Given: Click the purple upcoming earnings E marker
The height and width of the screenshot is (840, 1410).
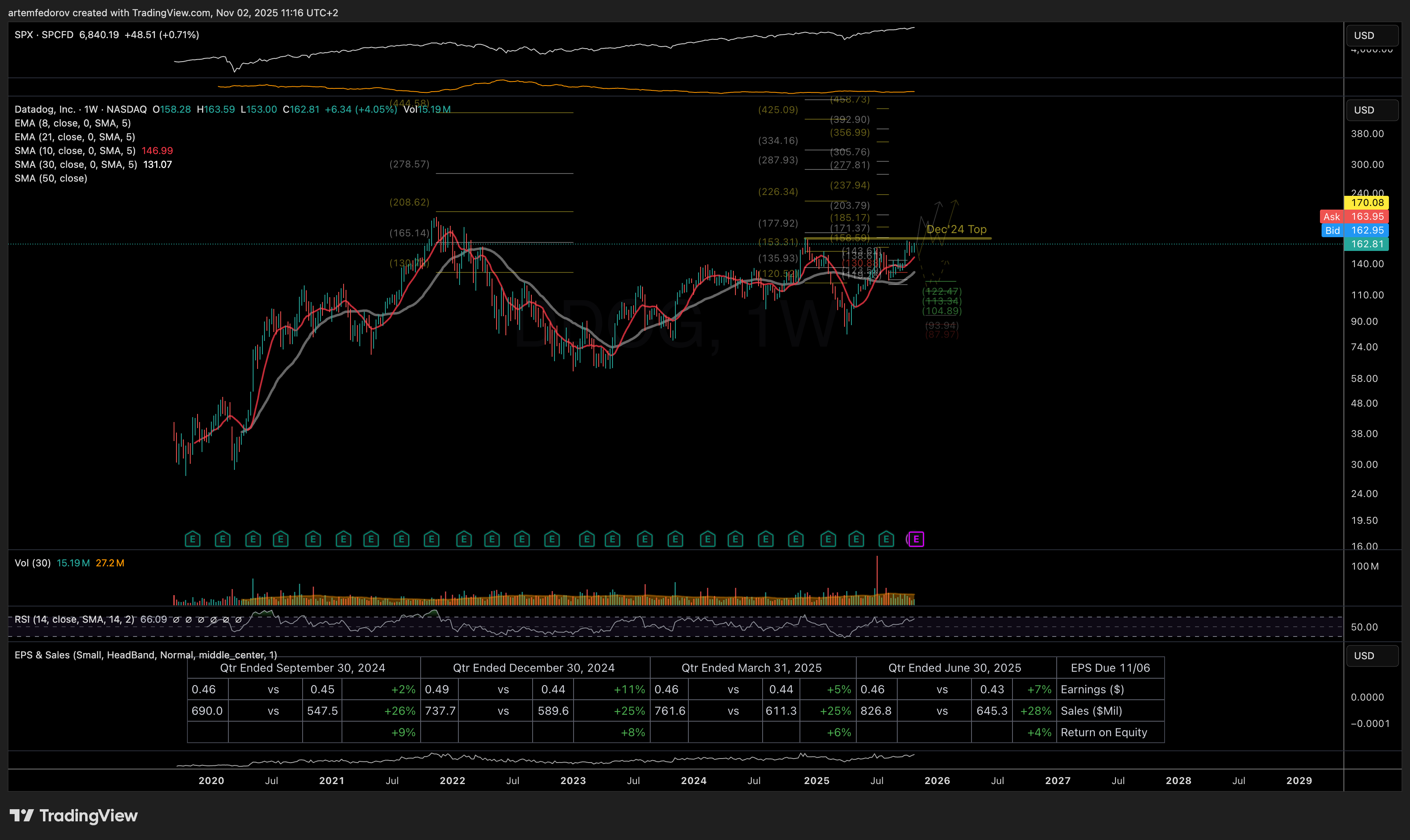Looking at the screenshot, I should pos(916,540).
